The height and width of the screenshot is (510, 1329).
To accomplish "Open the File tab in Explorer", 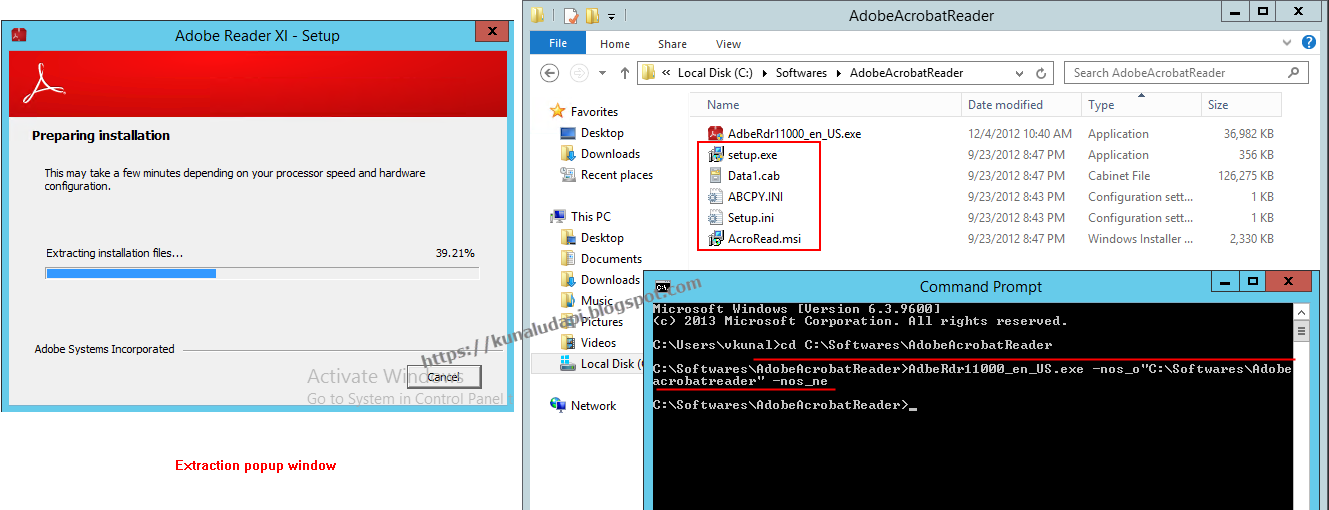I will (558, 44).
